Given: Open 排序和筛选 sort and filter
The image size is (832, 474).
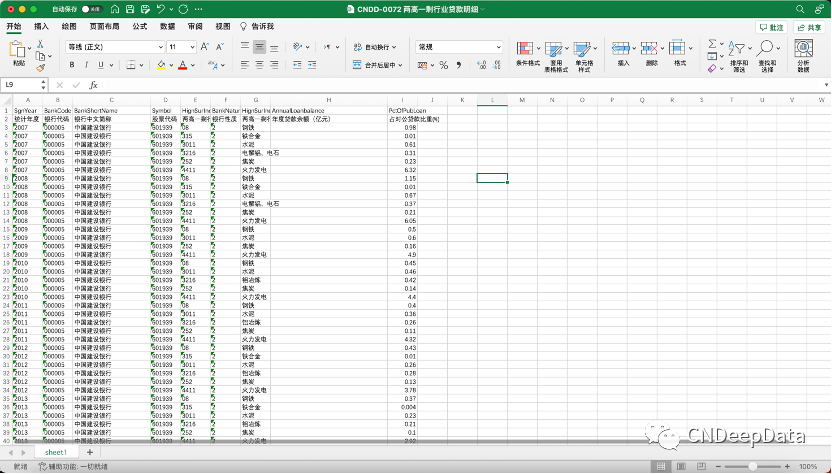Looking at the screenshot, I should coord(739,57).
